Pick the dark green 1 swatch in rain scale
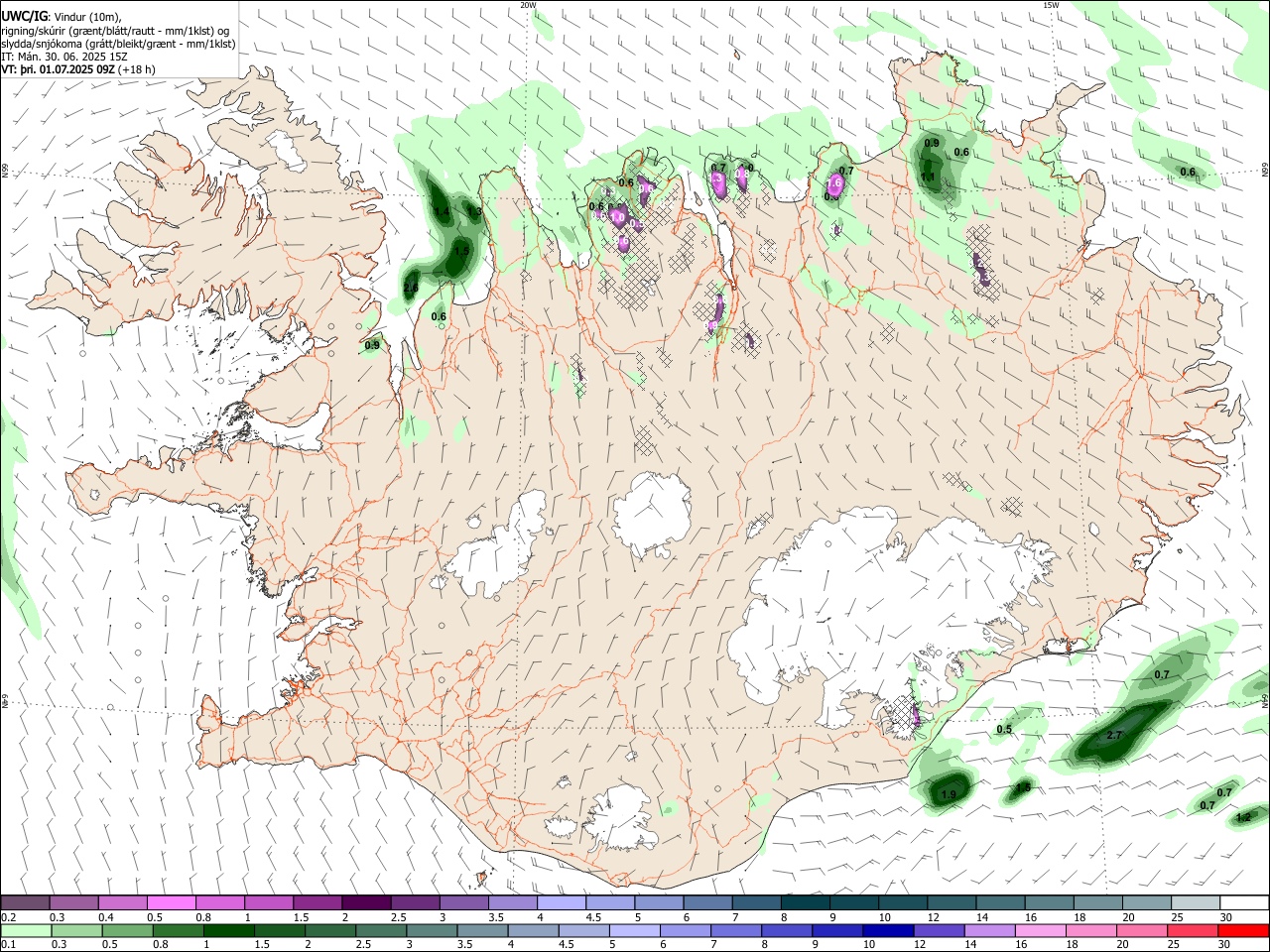The image size is (1270, 952). coord(229,930)
